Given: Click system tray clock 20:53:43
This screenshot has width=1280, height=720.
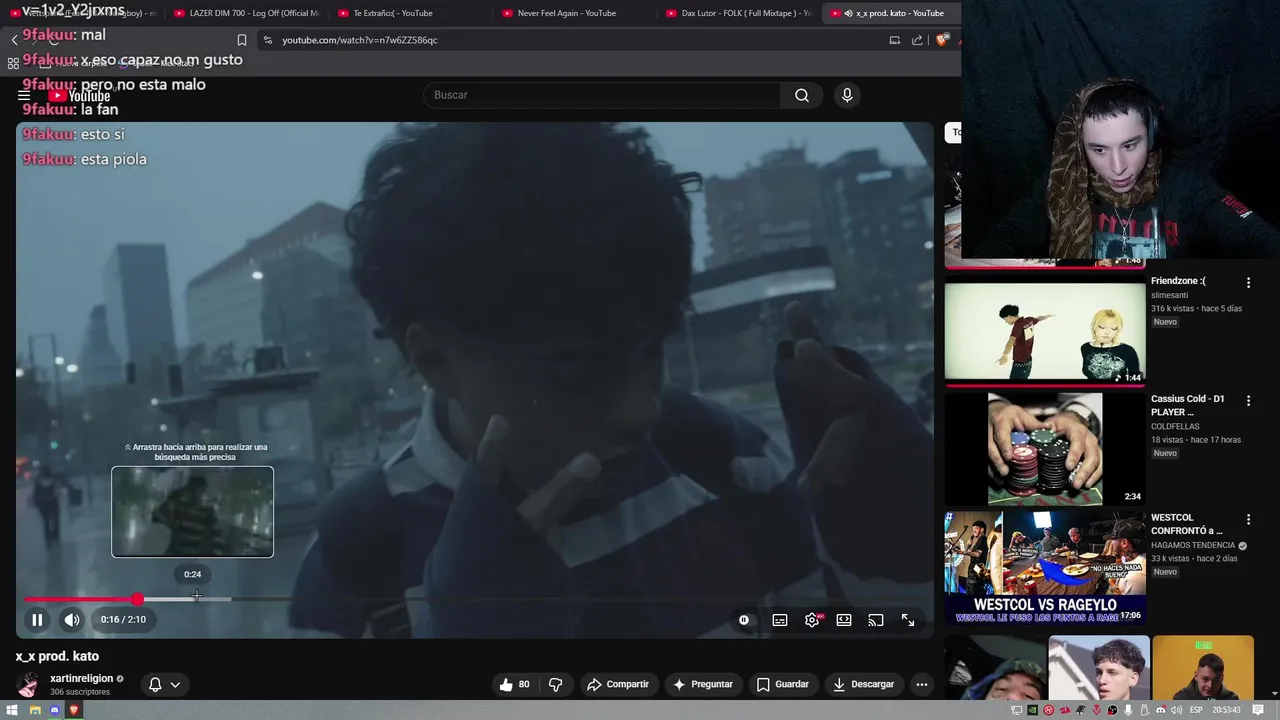Looking at the screenshot, I should point(1226,710).
